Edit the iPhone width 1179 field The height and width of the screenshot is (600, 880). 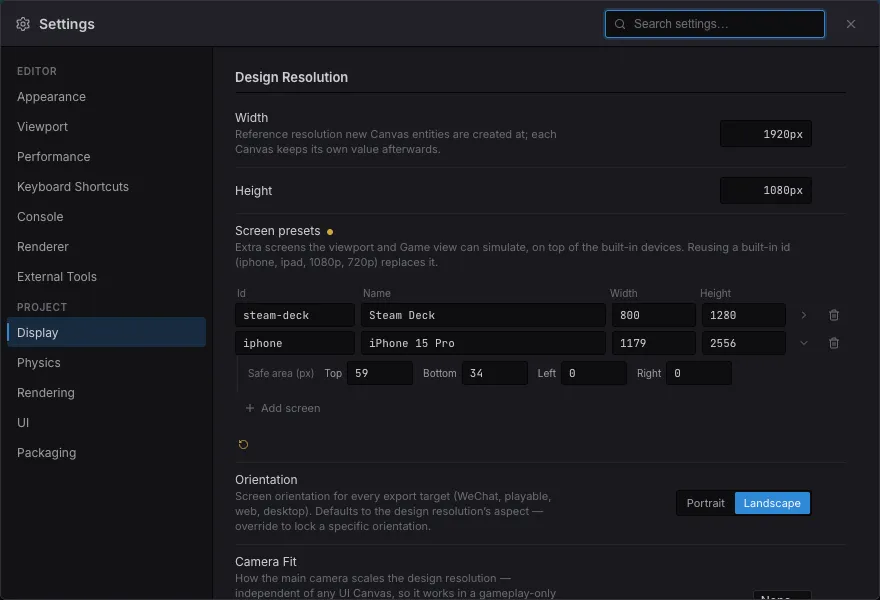coord(654,343)
